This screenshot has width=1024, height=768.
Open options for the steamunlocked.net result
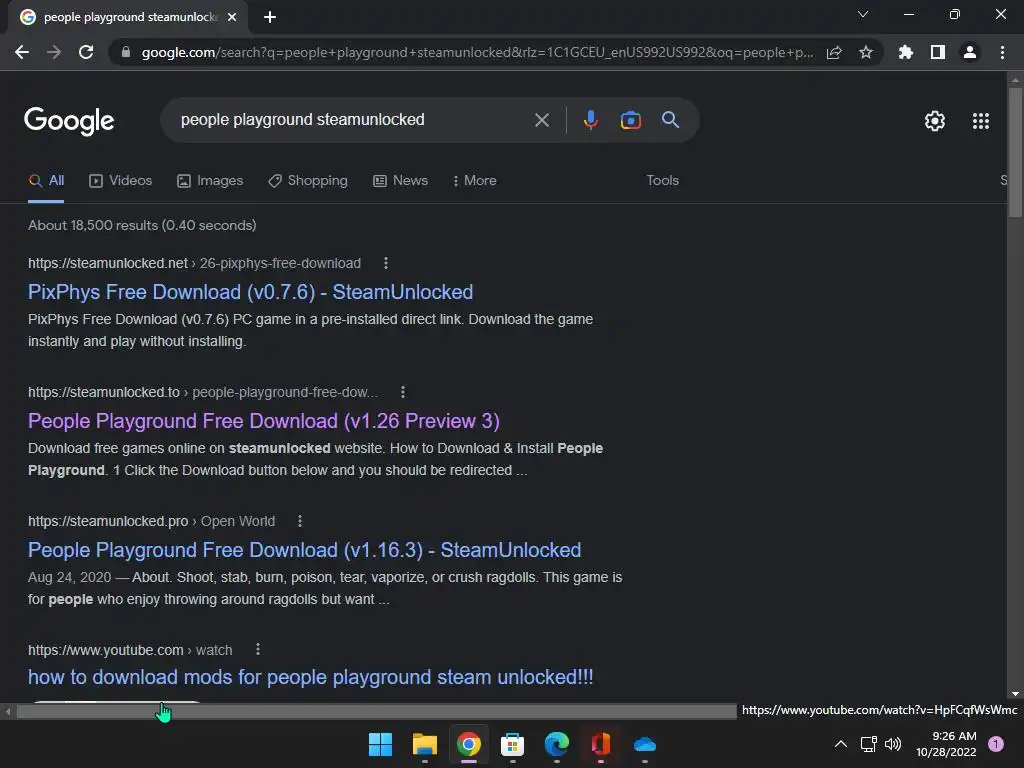pos(386,263)
